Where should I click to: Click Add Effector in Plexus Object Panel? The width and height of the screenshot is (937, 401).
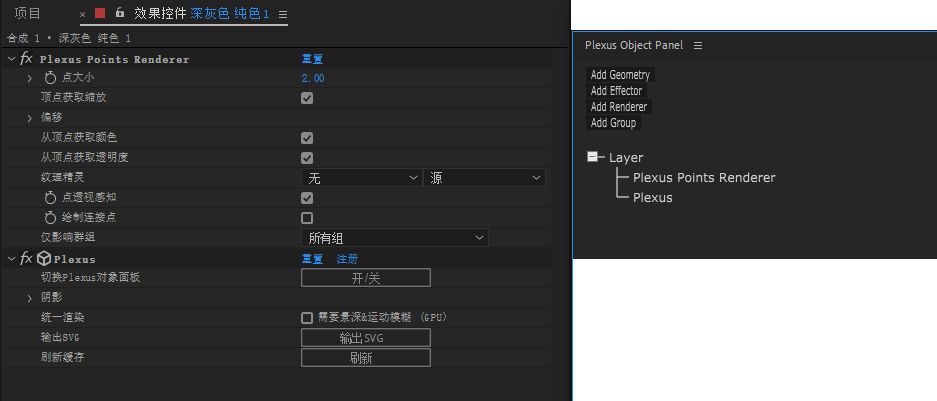click(617, 91)
